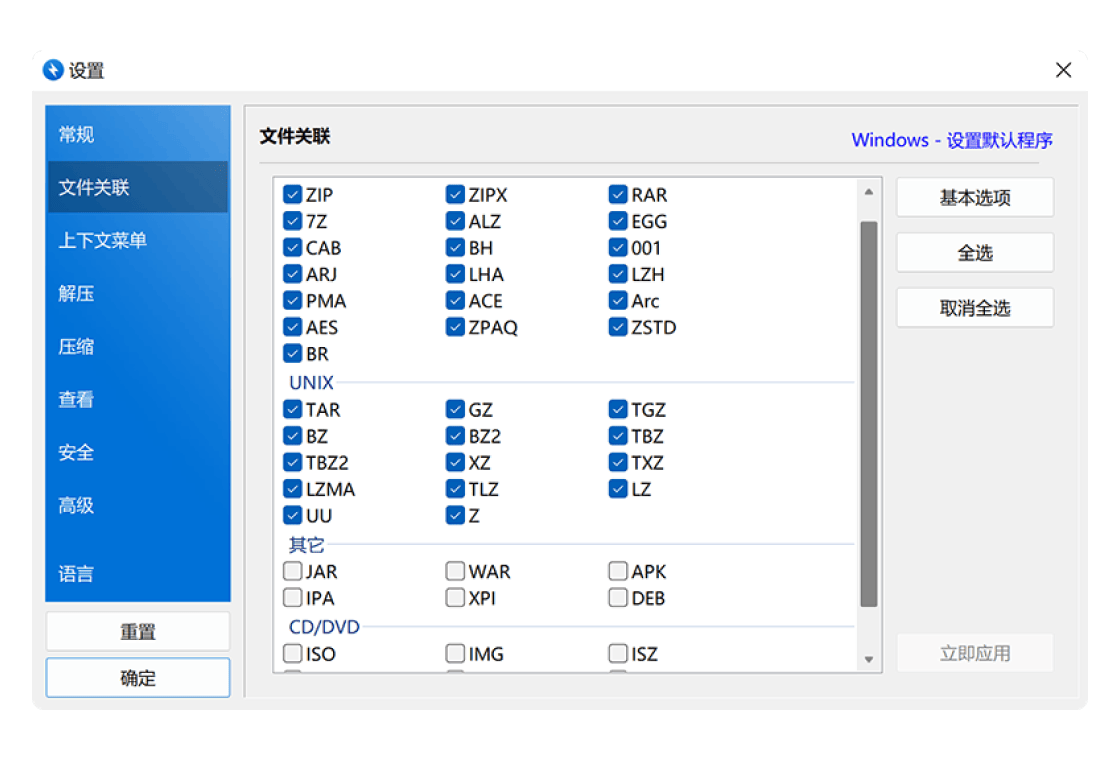Screen dimensions: 1120x760
Task: Enable the JAR file association
Action: [293, 572]
